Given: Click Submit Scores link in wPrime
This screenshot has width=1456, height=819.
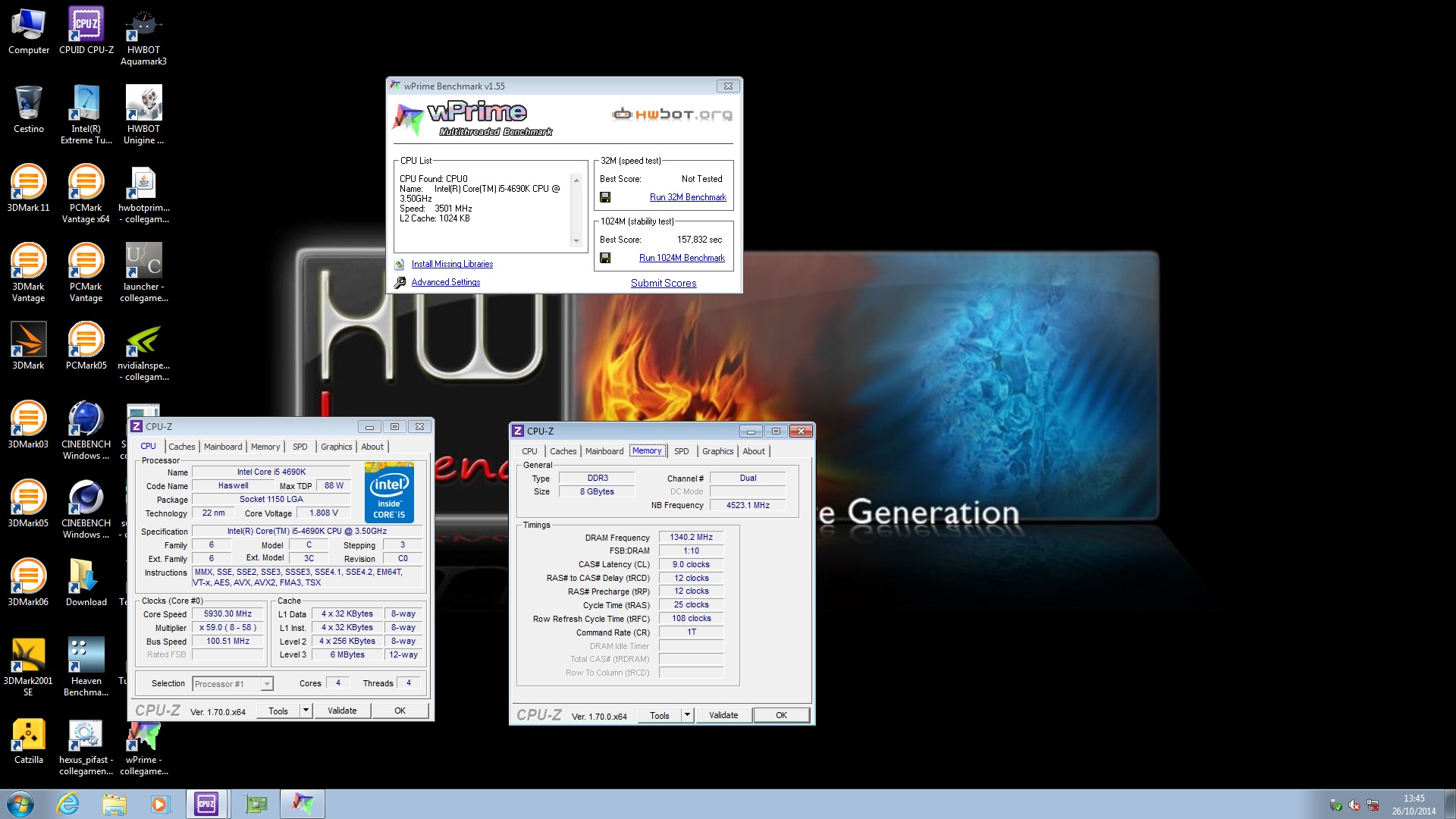Looking at the screenshot, I should (x=664, y=283).
